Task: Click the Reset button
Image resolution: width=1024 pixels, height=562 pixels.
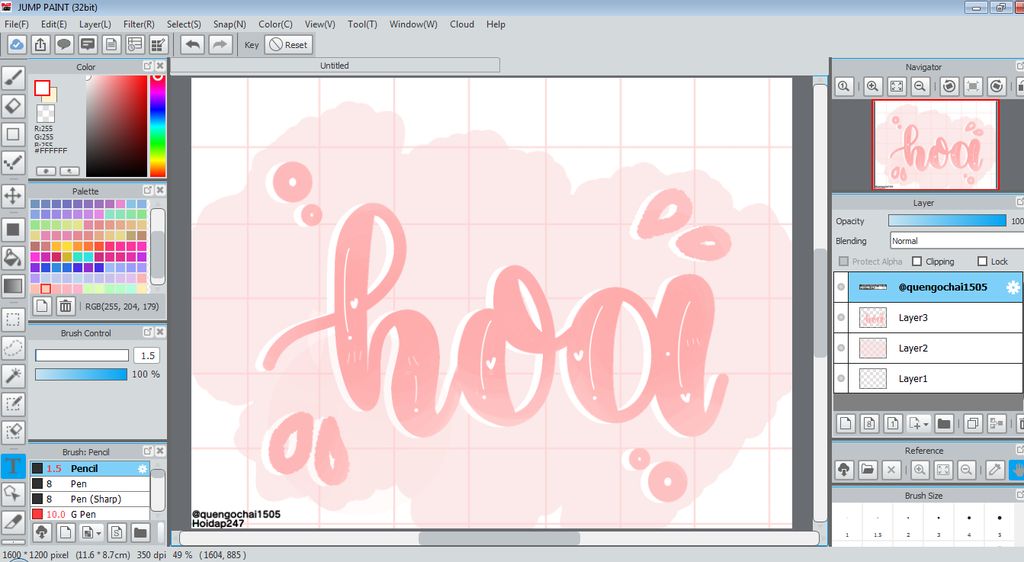Action: (x=289, y=44)
